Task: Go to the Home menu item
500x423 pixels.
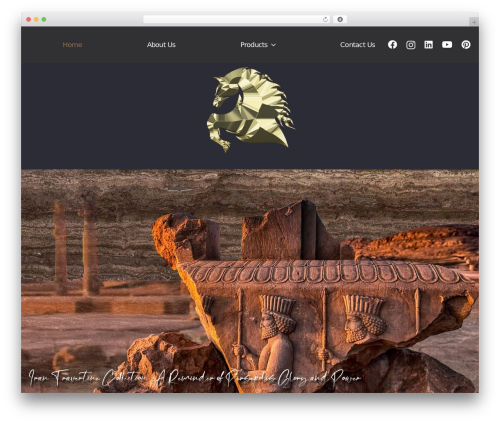Action: (x=72, y=45)
